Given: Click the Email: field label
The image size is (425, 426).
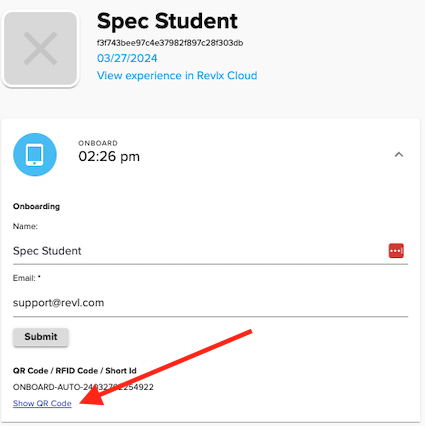Looking at the screenshot, I should [27, 278].
